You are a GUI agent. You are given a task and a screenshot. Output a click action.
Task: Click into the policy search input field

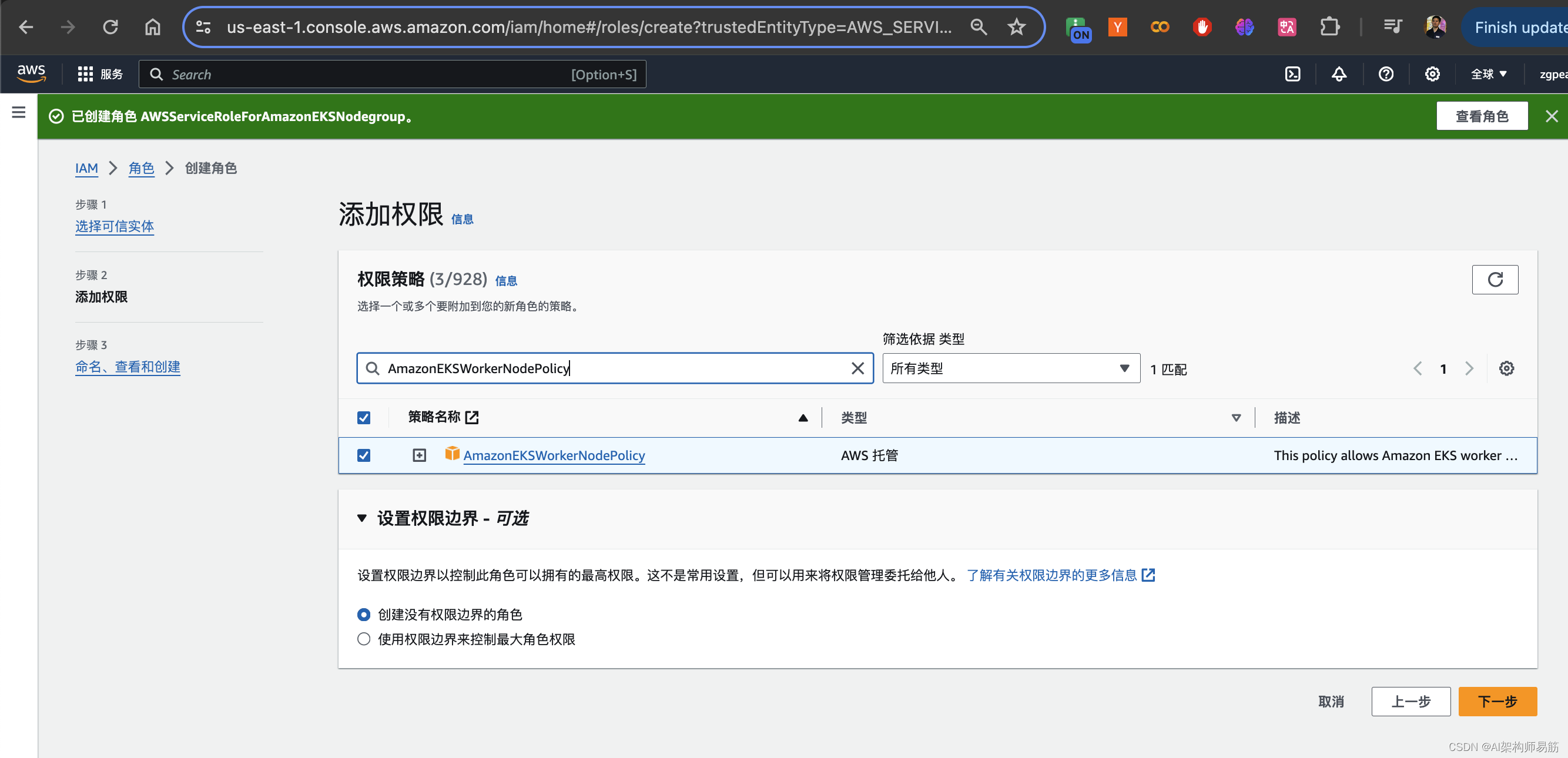615,368
